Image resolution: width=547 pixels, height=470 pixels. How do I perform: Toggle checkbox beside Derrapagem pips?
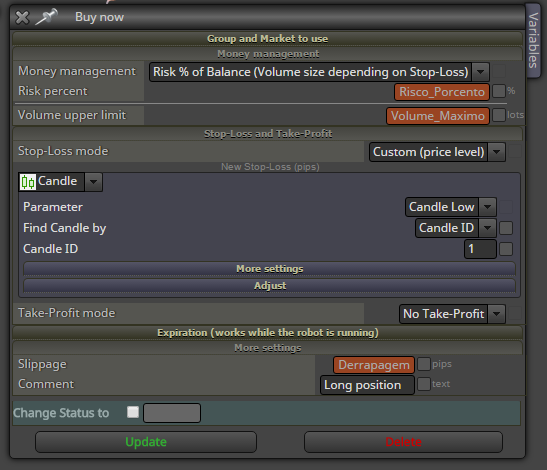424,364
